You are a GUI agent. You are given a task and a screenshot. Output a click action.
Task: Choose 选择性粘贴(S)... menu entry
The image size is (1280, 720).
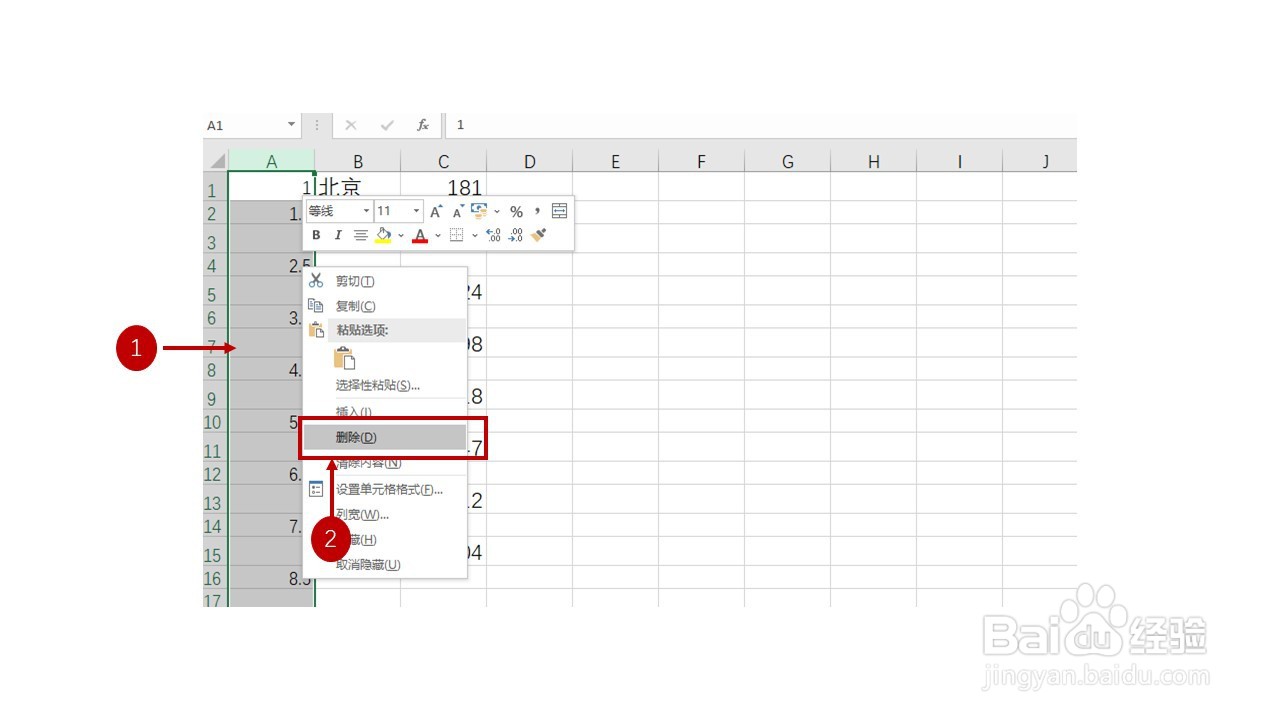click(x=385, y=385)
